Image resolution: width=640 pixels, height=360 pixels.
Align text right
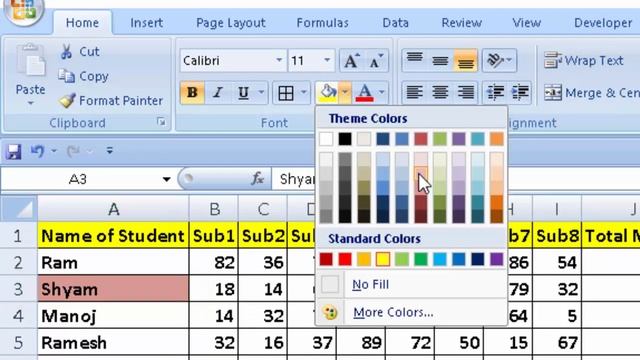coord(465,93)
